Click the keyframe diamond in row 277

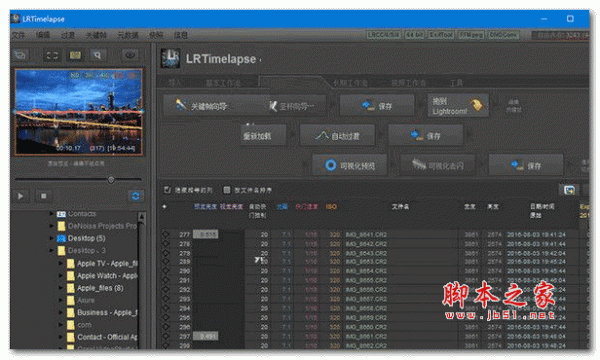pos(166,234)
